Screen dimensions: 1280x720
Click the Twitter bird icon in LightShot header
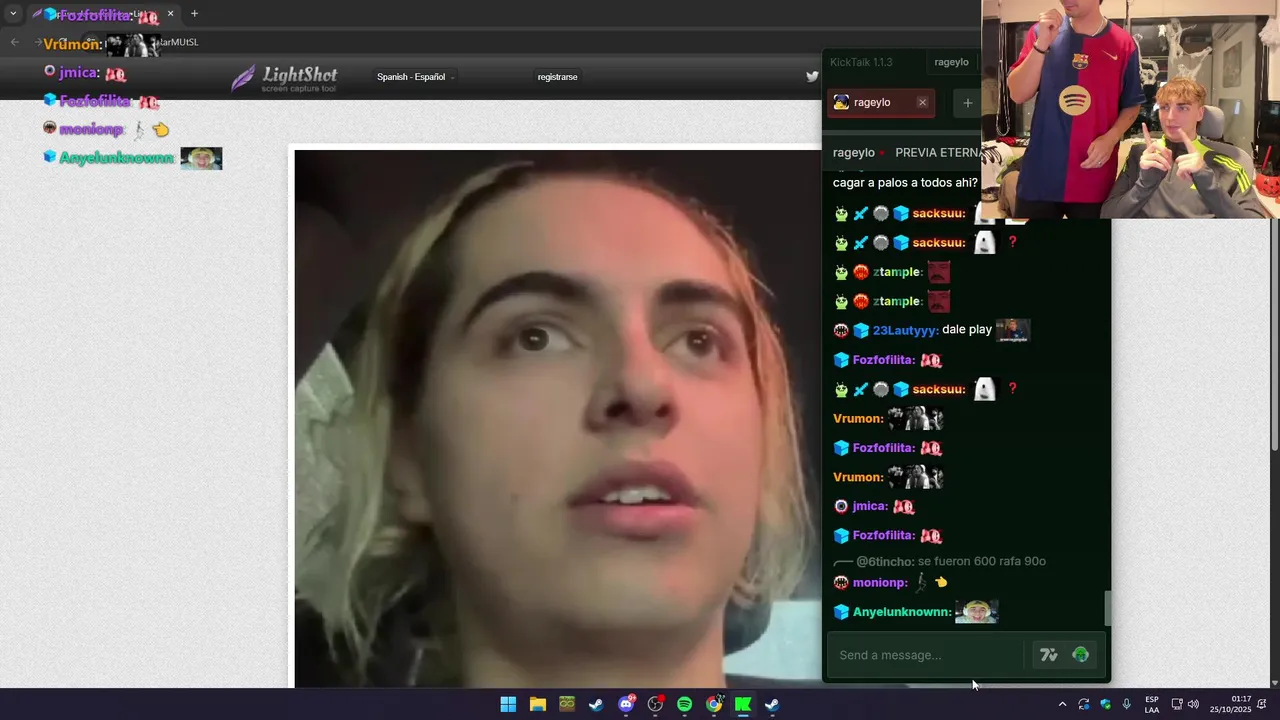tap(812, 76)
